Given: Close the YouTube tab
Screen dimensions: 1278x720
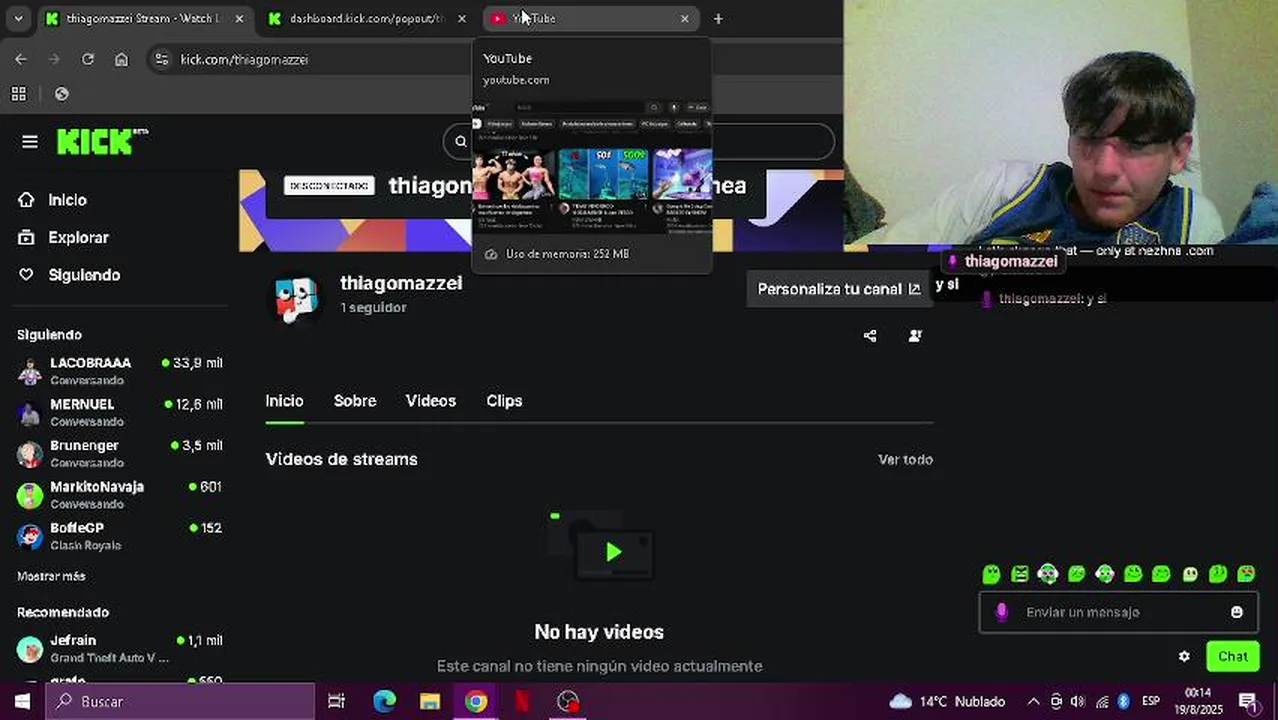Looking at the screenshot, I should (685, 18).
